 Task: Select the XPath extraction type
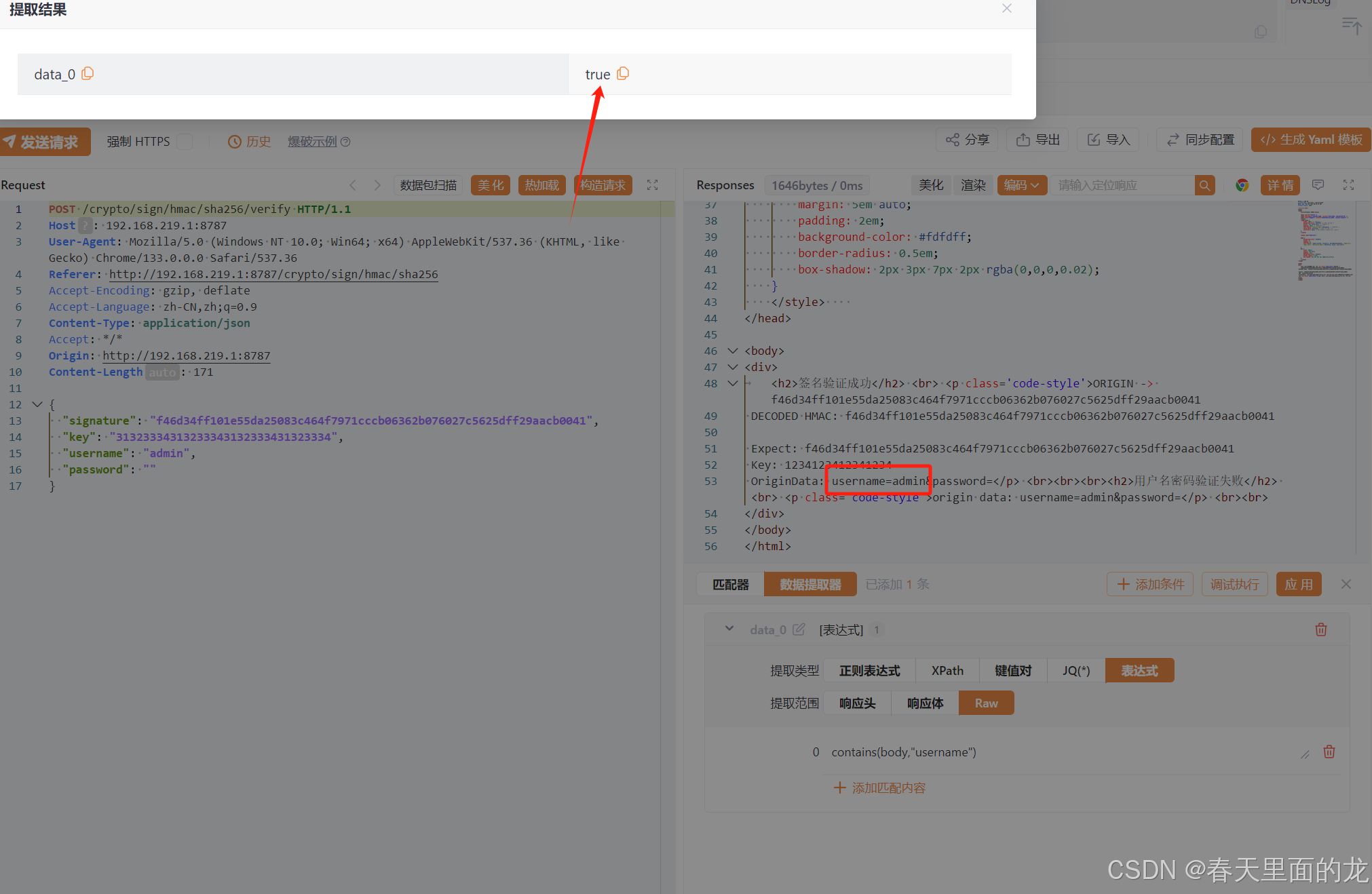tap(947, 670)
